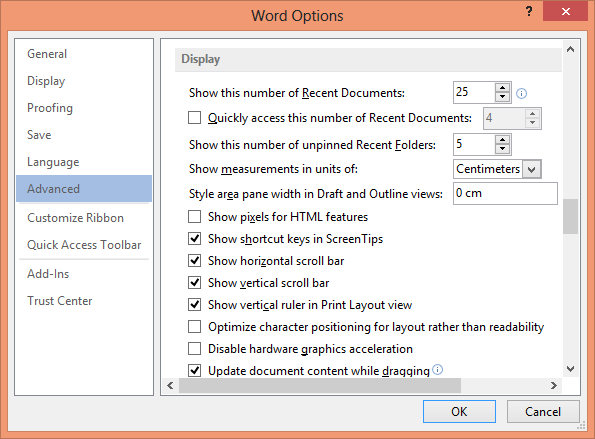The image size is (595, 439).
Task: Click the Style area pane width field
Action: coord(505,194)
